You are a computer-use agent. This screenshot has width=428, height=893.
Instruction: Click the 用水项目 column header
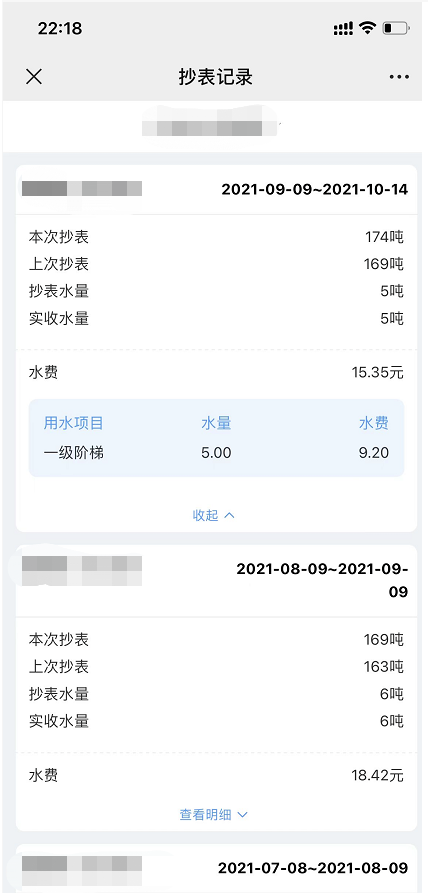(x=73, y=423)
